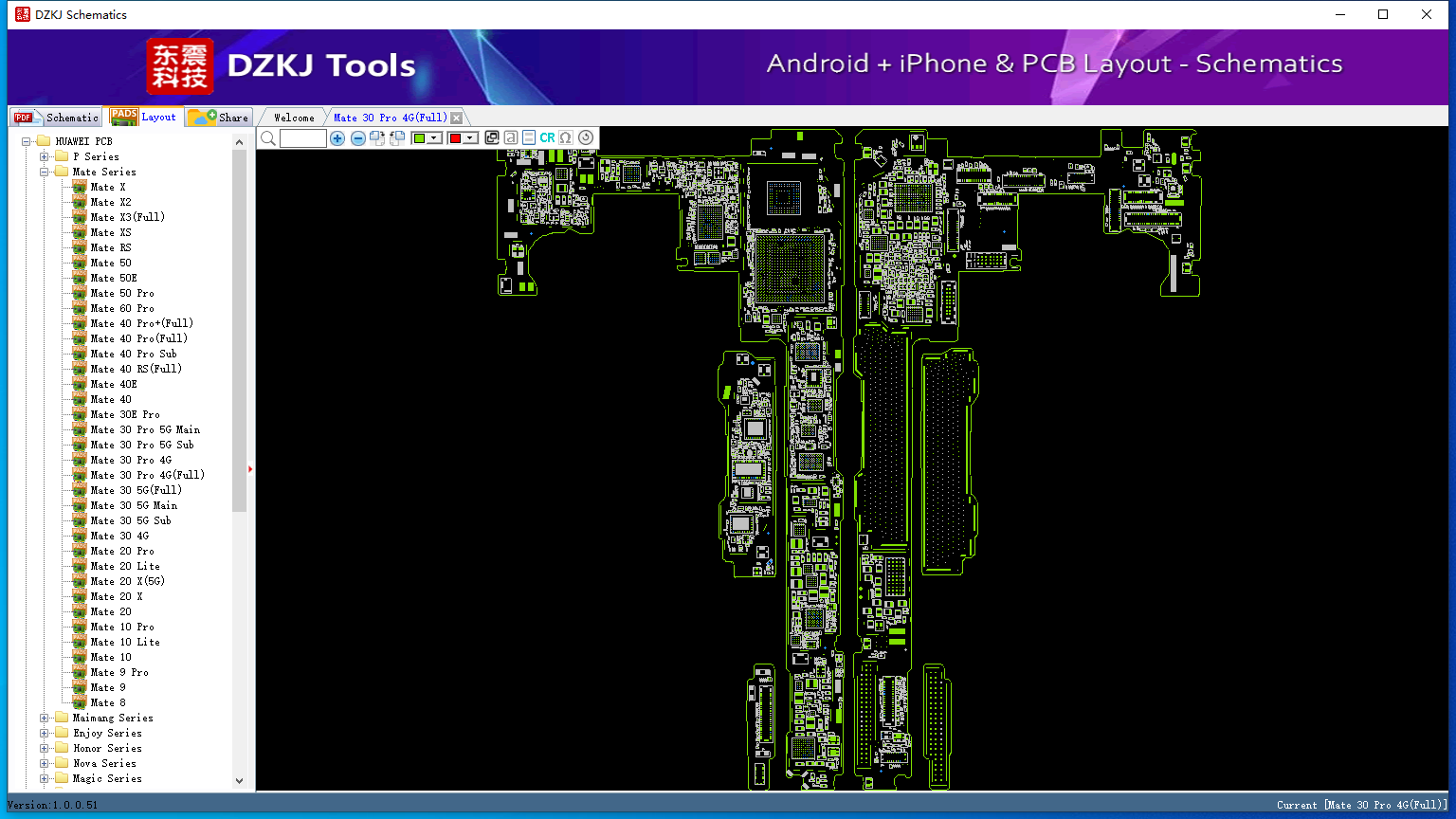Open the Share tab
Viewport: 1456px width, 819px height.
click(218, 118)
